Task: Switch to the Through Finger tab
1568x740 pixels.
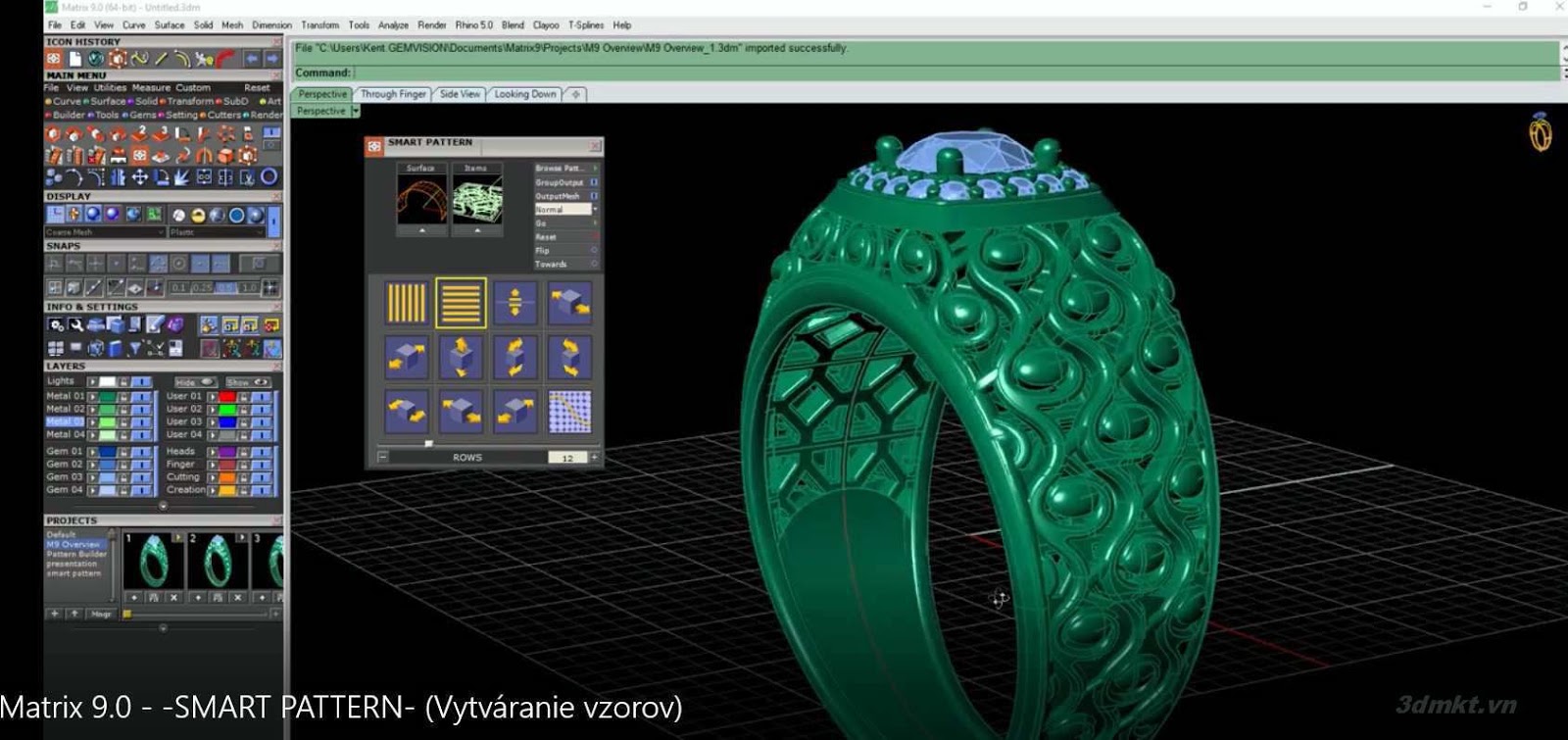Action: (393, 94)
